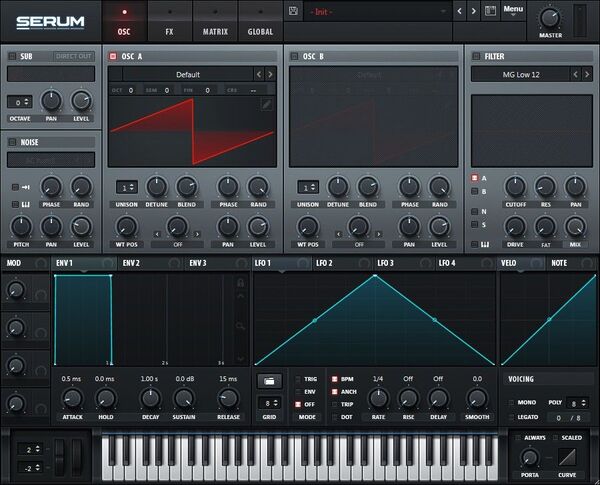Select next OSC A wavetable arrow
Image resolution: width=600 pixels, height=485 pixels.
click(x=270, y=74)
